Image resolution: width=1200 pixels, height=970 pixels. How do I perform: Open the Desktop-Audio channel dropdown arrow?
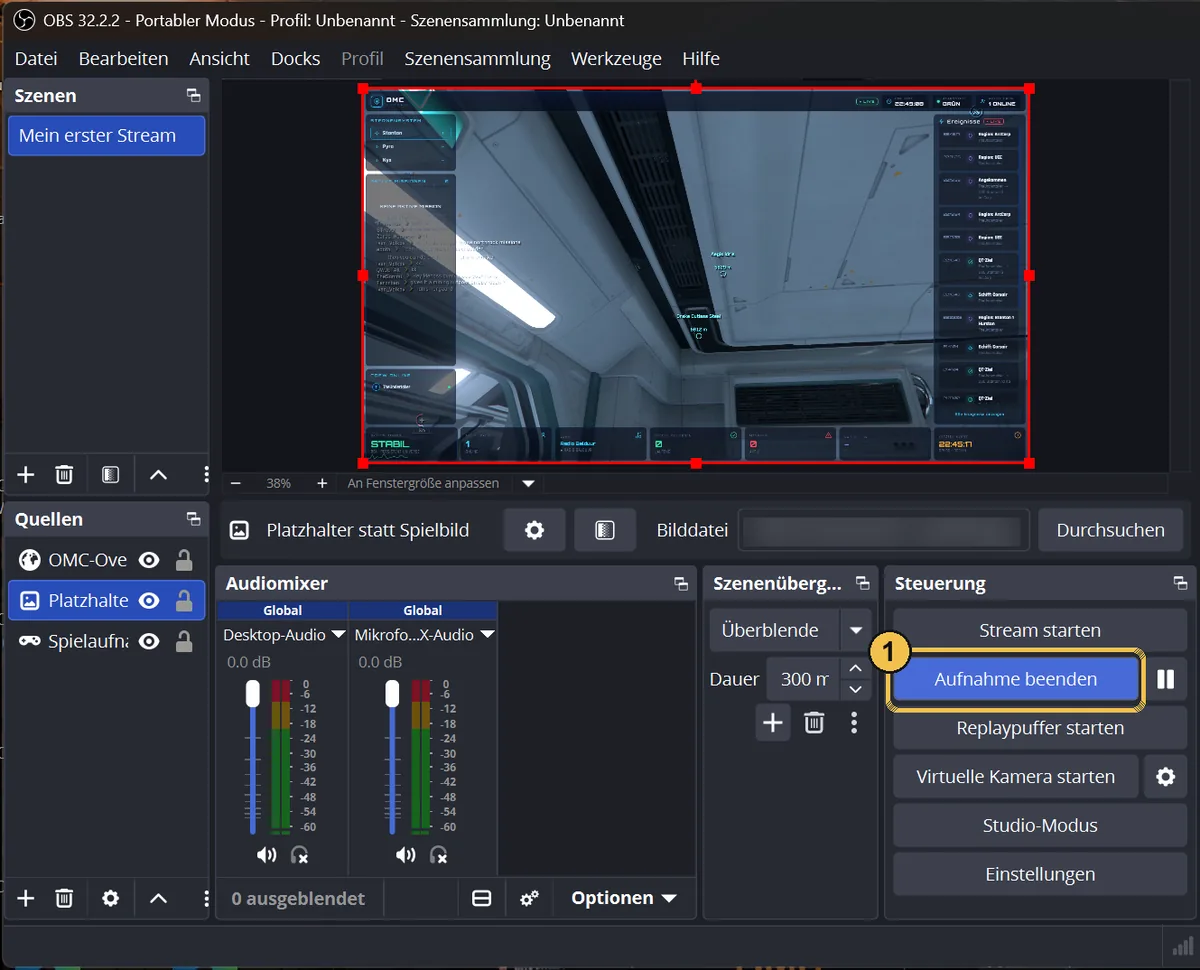[338, 635]
